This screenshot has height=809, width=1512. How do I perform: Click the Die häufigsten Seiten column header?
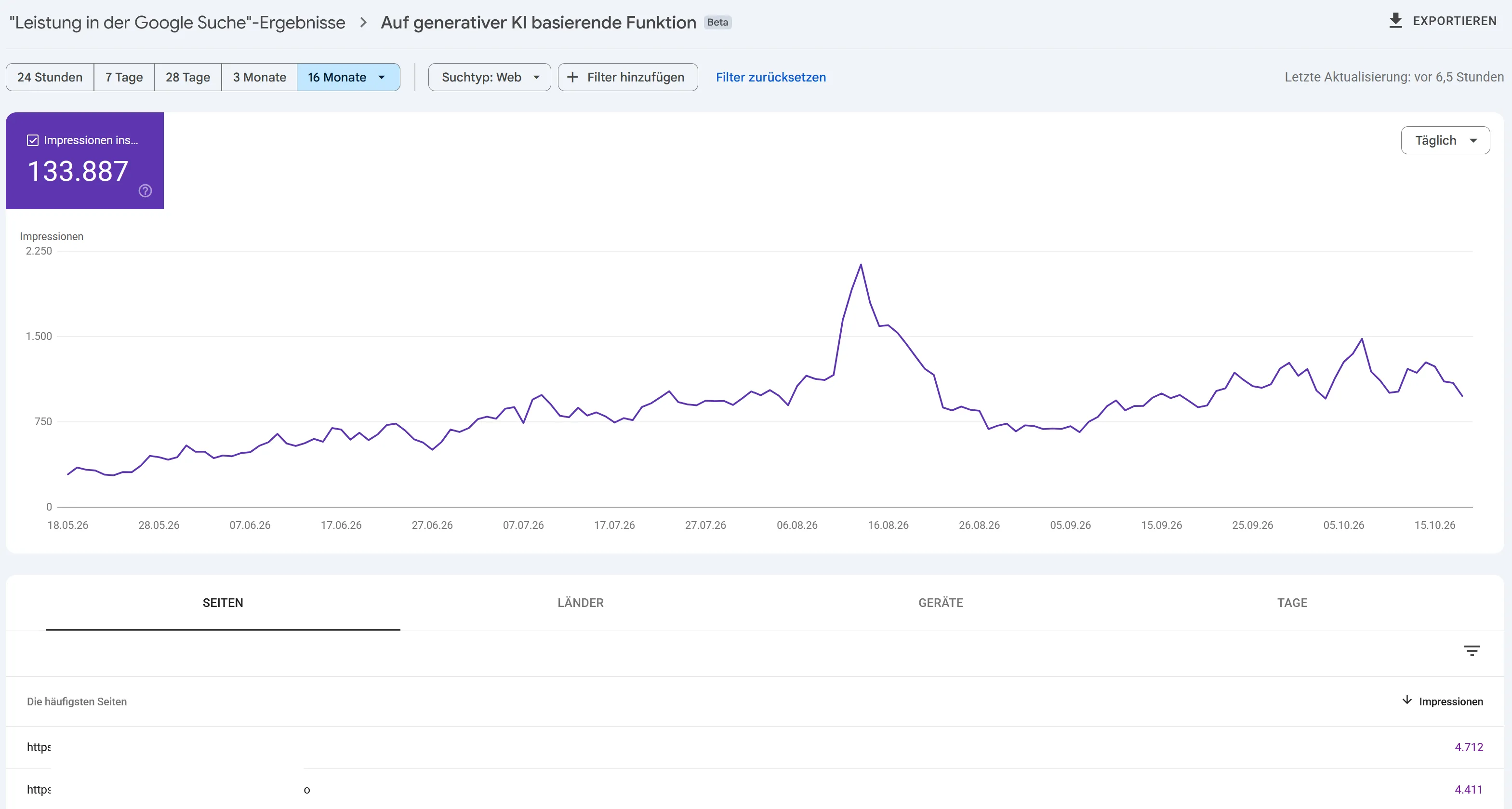pyautogui.click(x=77, y=701)
